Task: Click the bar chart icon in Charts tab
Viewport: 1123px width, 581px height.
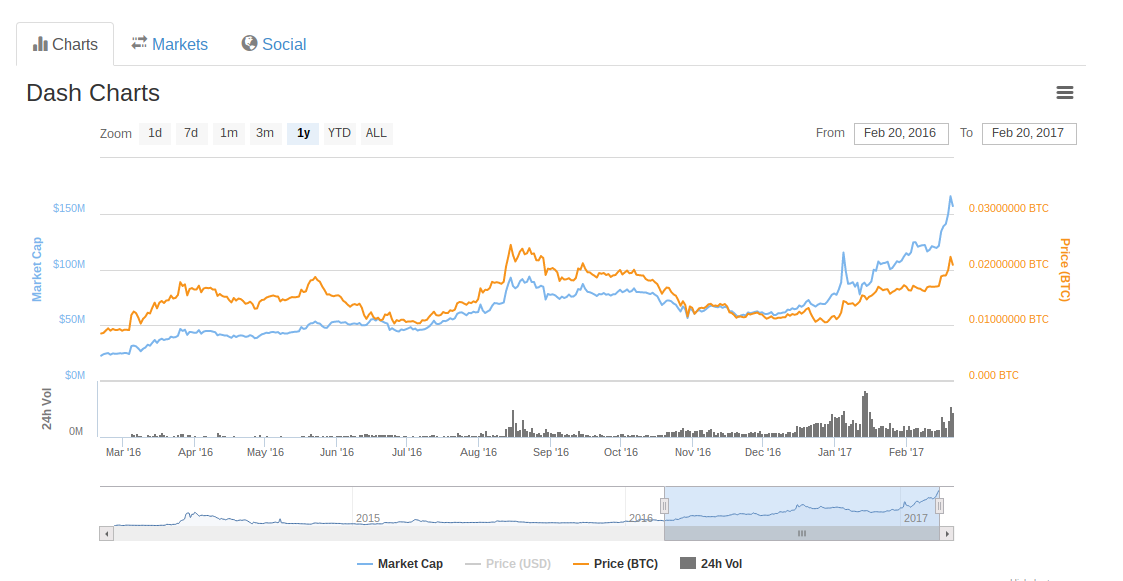Action: pos(40,44)
